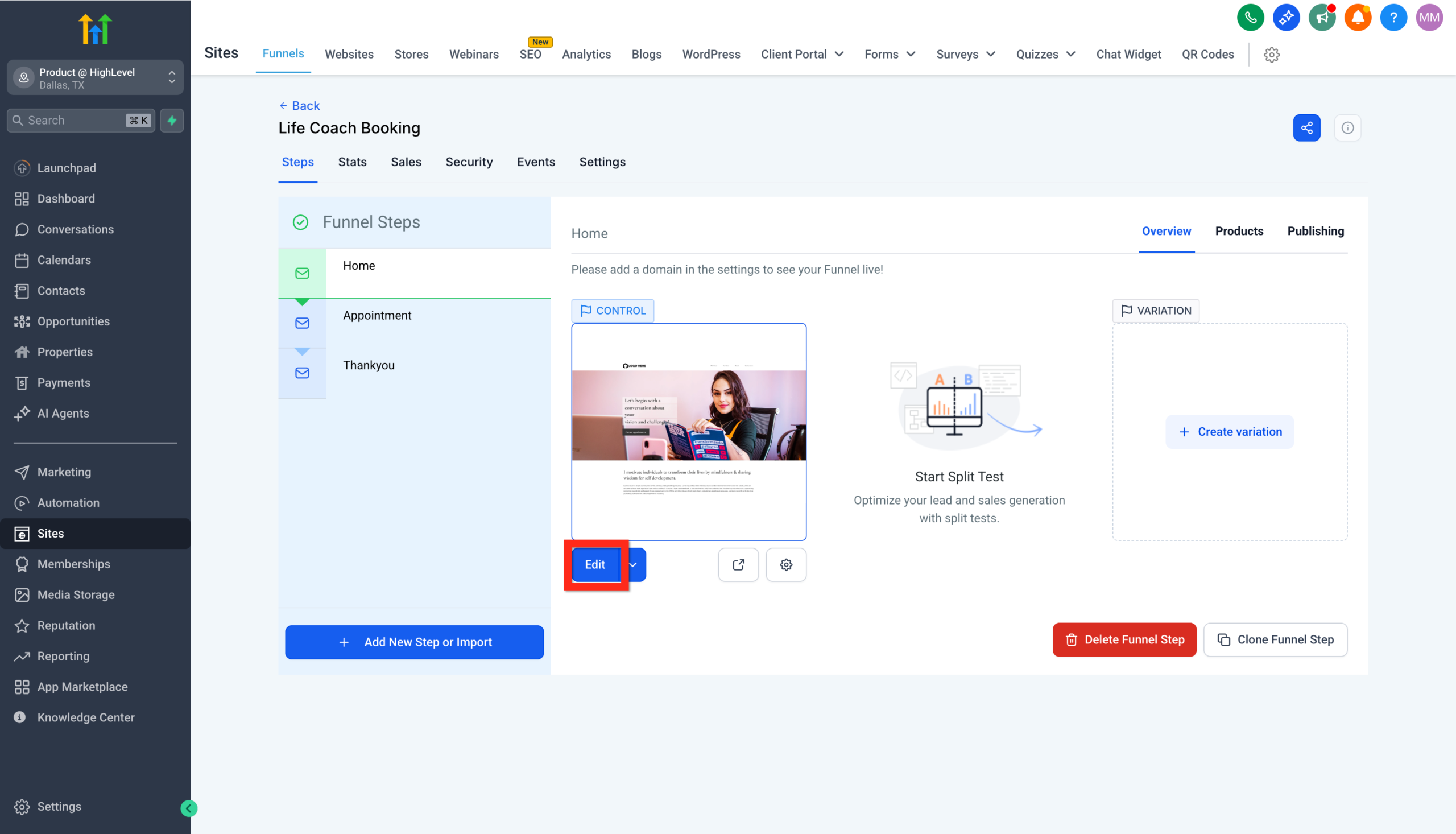Click Add New Step or Import
The image size is (1456, 834).
tap(415, 642)
